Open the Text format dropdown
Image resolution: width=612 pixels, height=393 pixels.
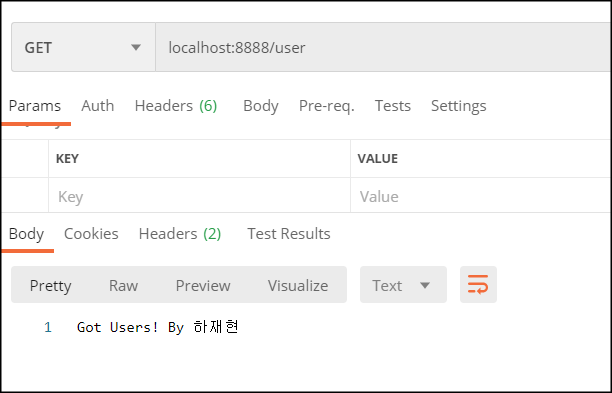click(x=403, y=285)
